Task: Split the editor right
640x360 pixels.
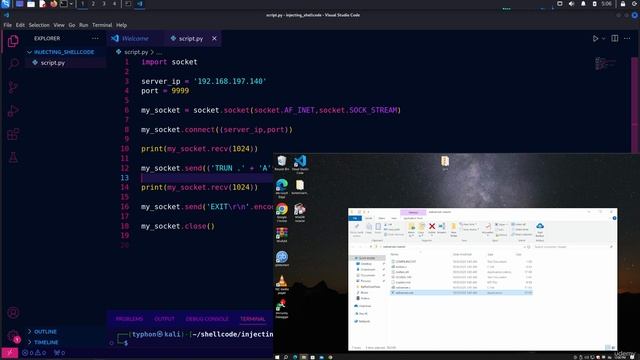Action: 615,38
